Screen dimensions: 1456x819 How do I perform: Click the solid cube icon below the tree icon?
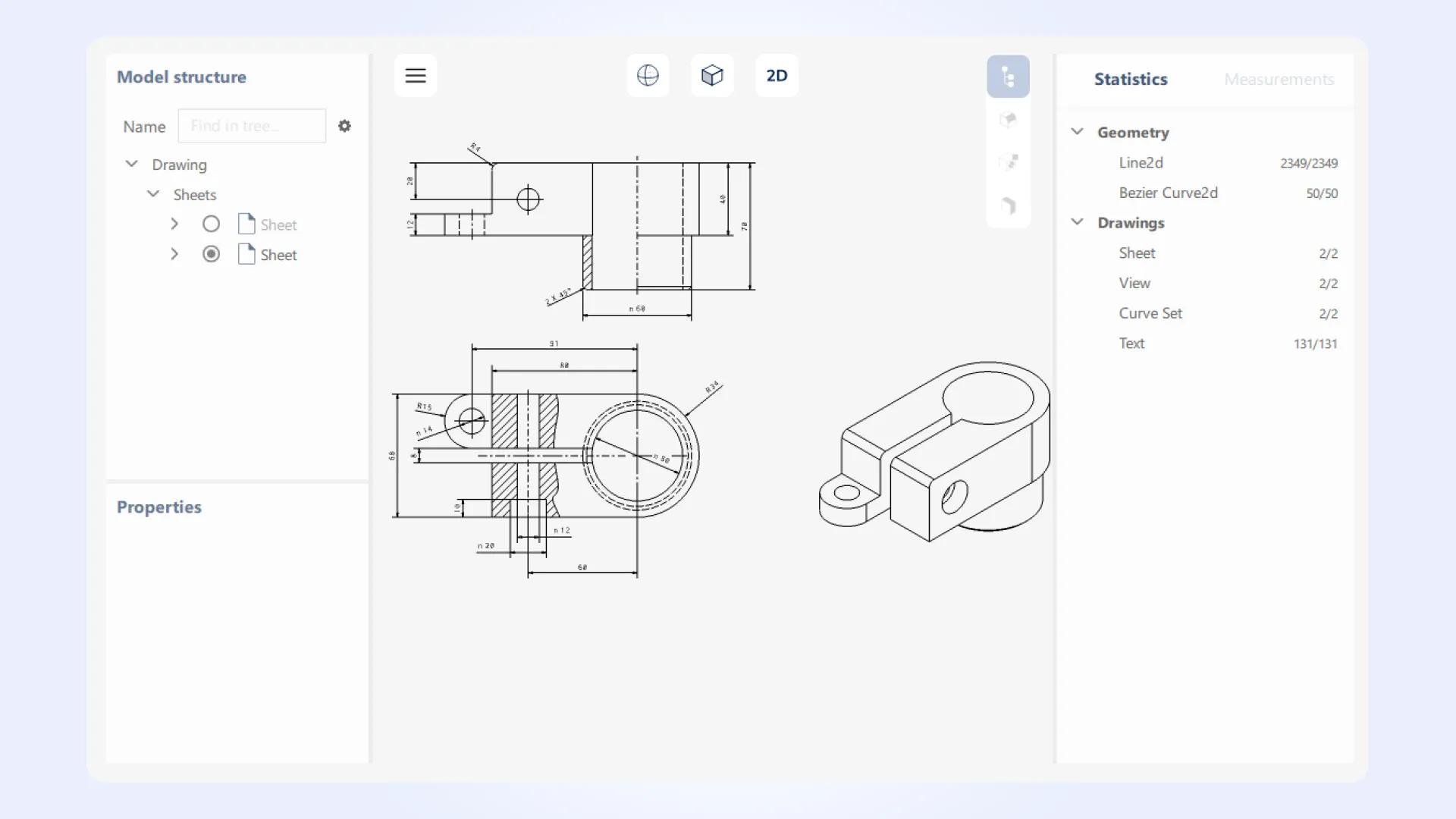1009,119
